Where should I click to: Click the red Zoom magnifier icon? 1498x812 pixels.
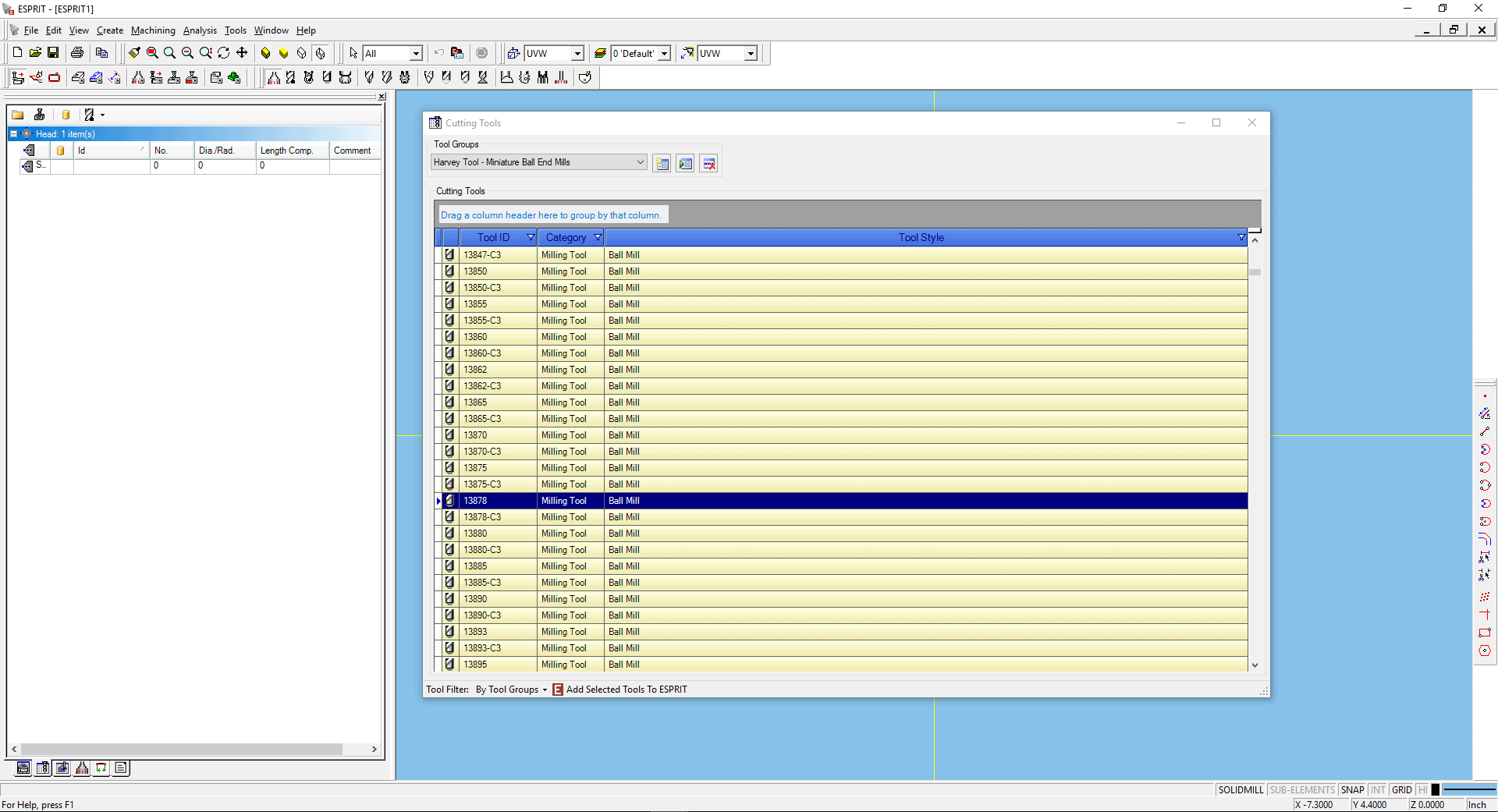point(152,53)
